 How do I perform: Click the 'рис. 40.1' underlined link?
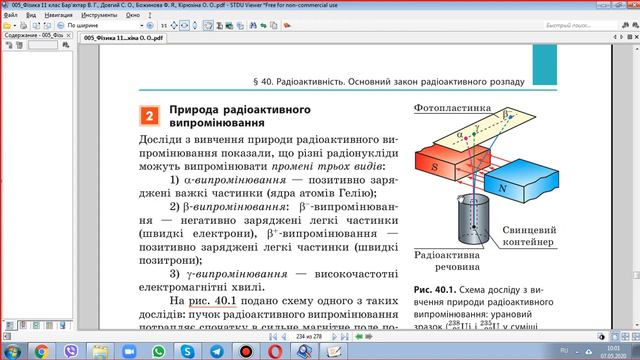point(212,301)
